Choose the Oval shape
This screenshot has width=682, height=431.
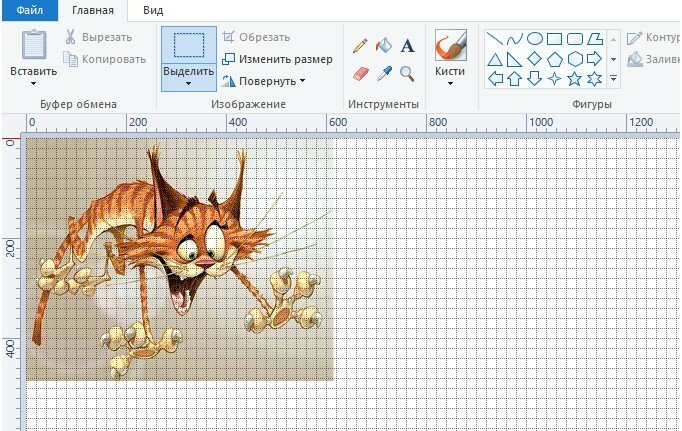[535, 39]
